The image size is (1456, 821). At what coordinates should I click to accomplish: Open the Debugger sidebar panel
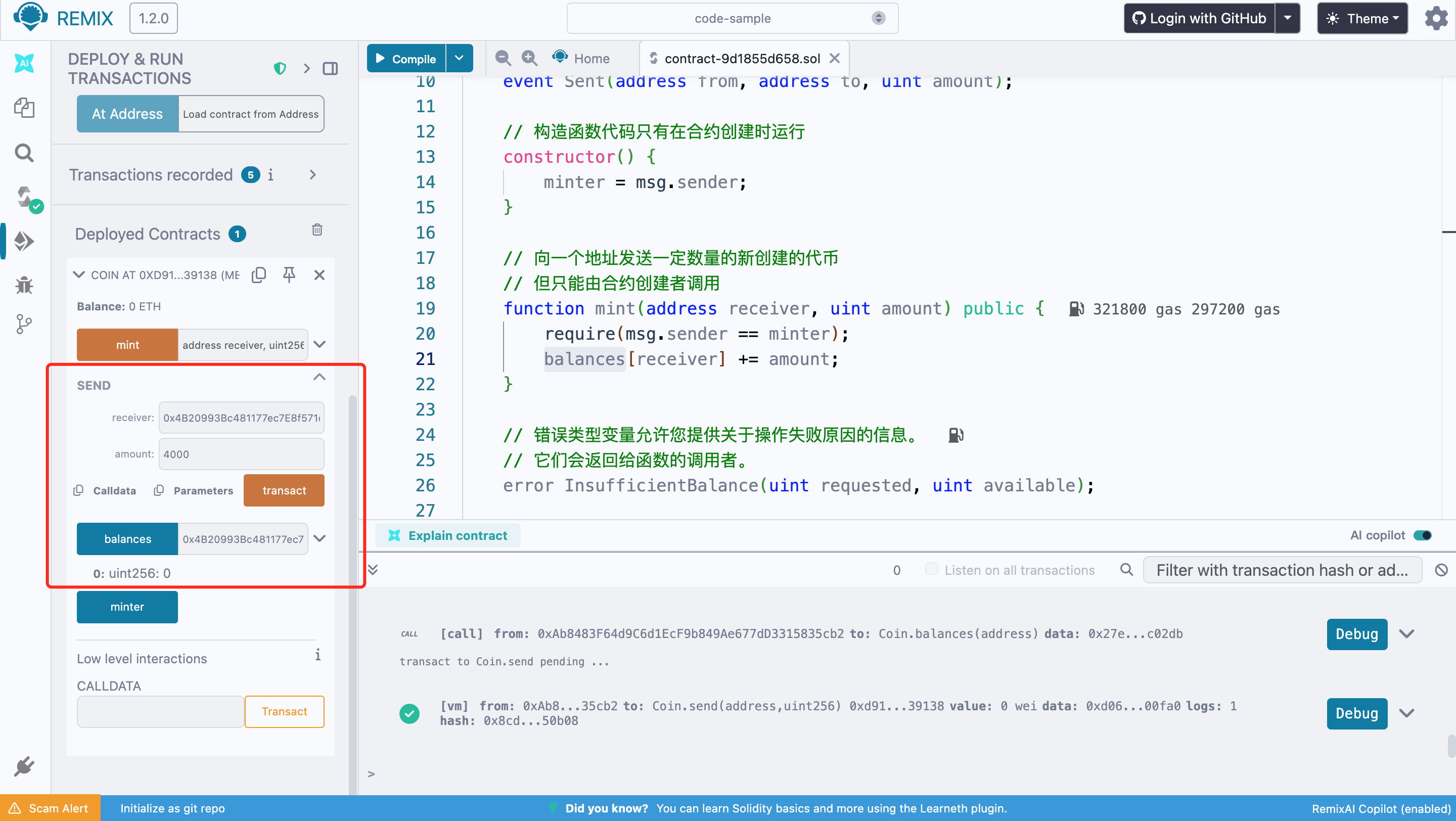point(24,285)
